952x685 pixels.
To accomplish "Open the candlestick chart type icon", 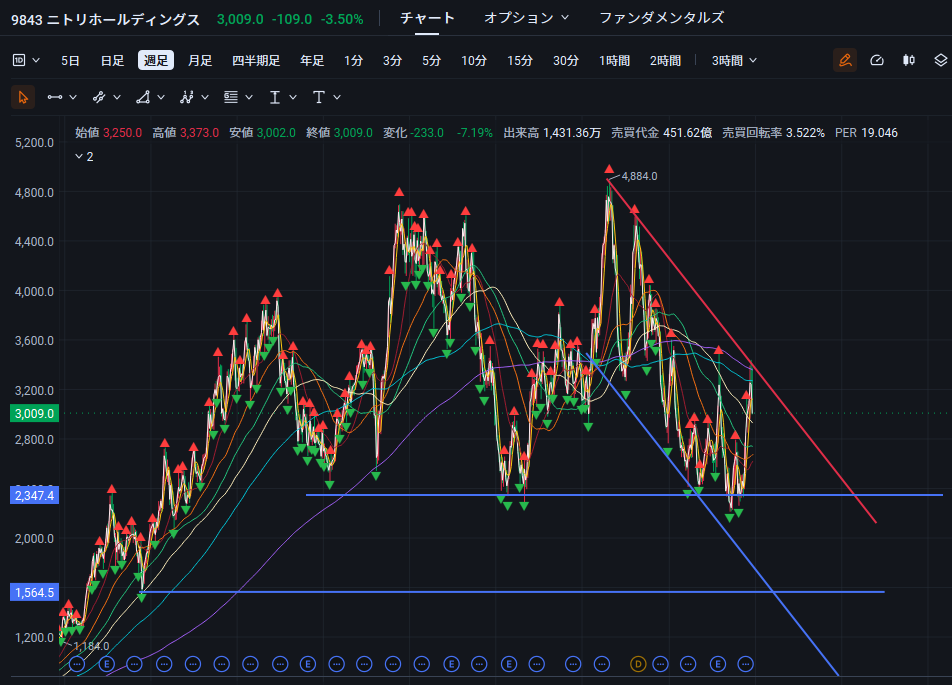I will [909, 60].
